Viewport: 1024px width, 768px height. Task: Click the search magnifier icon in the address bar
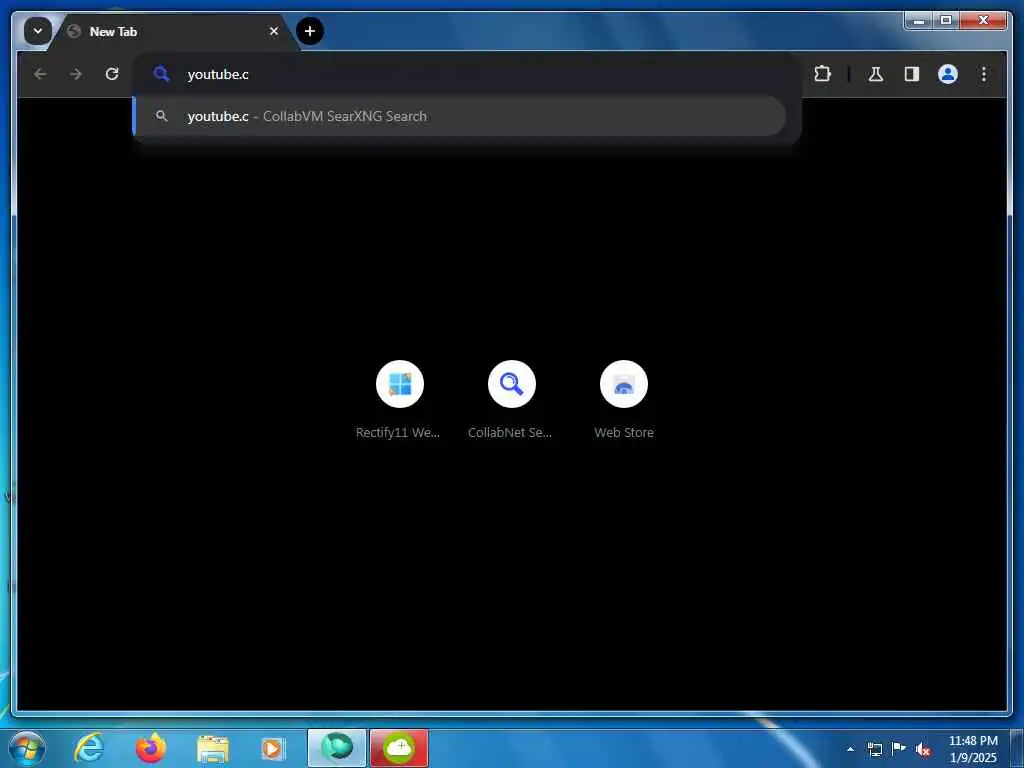click(x=161, y=74)
